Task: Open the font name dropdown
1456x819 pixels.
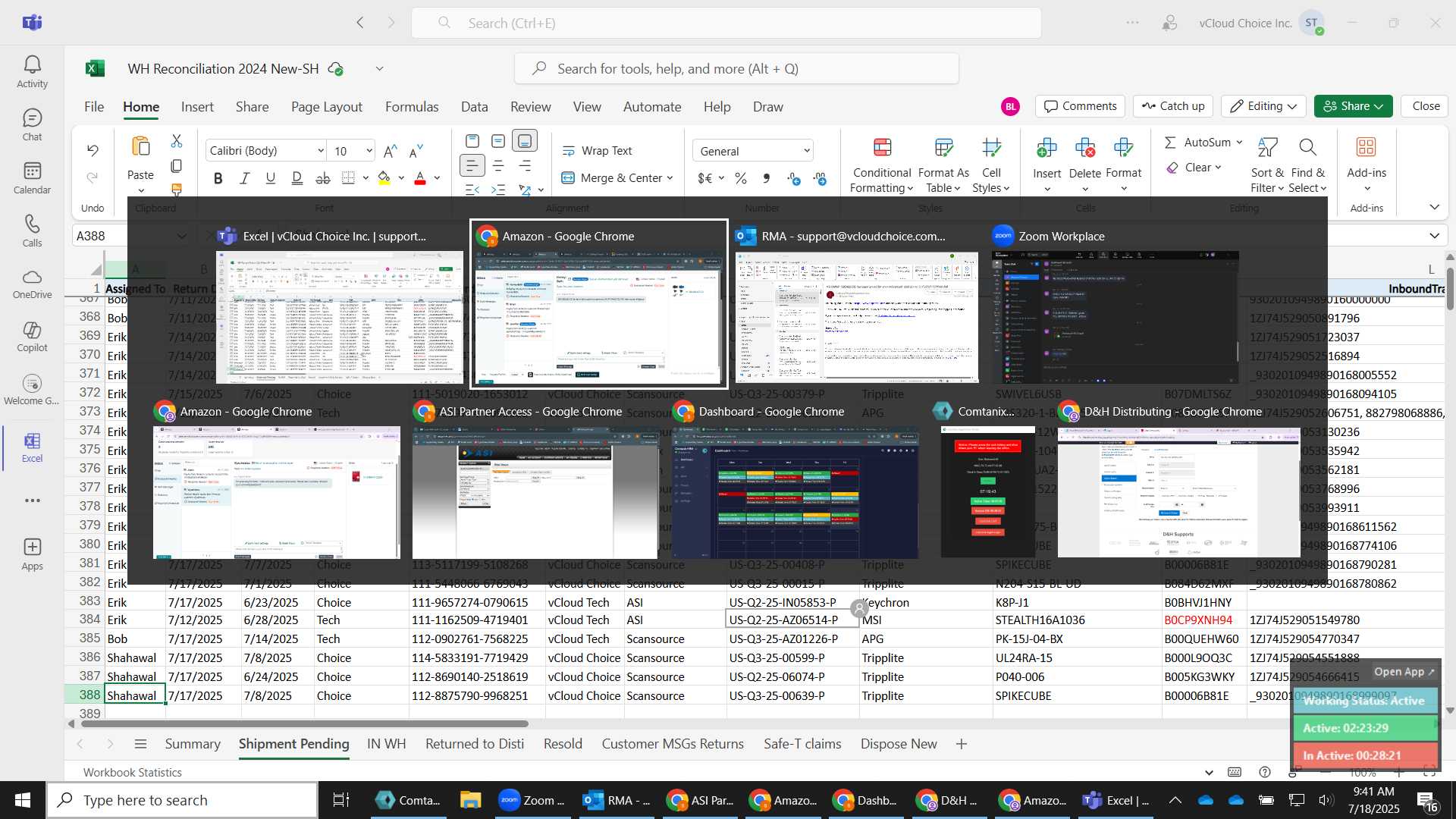Action: coord(321,151)
